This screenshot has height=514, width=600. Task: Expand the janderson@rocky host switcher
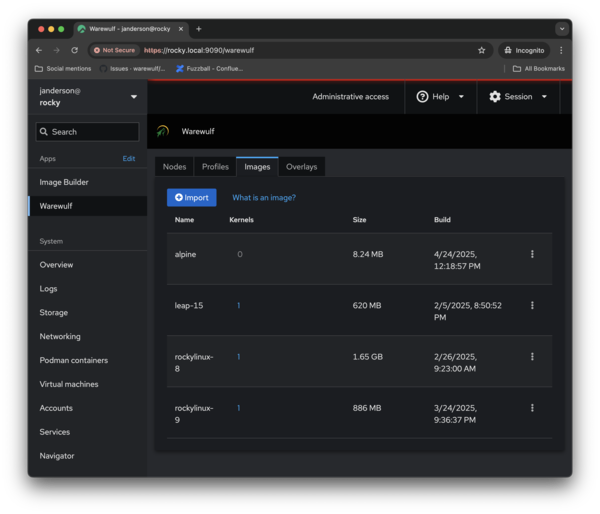pyautogui.click(x=88, y=96)
